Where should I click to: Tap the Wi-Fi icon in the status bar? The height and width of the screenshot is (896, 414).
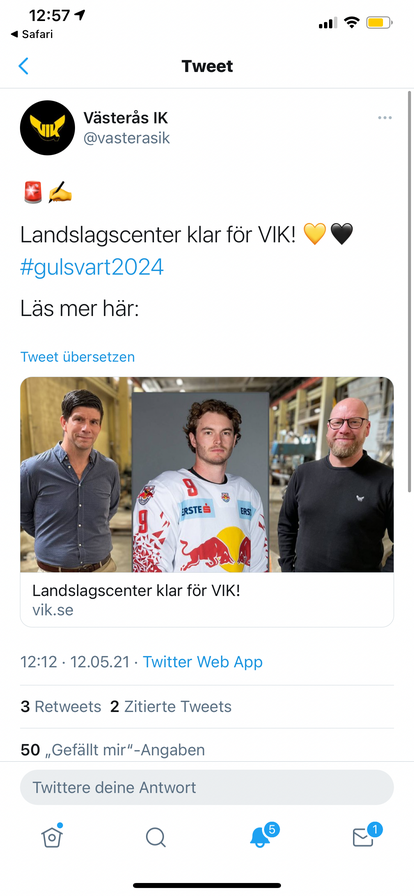click(x=352, y=23)
